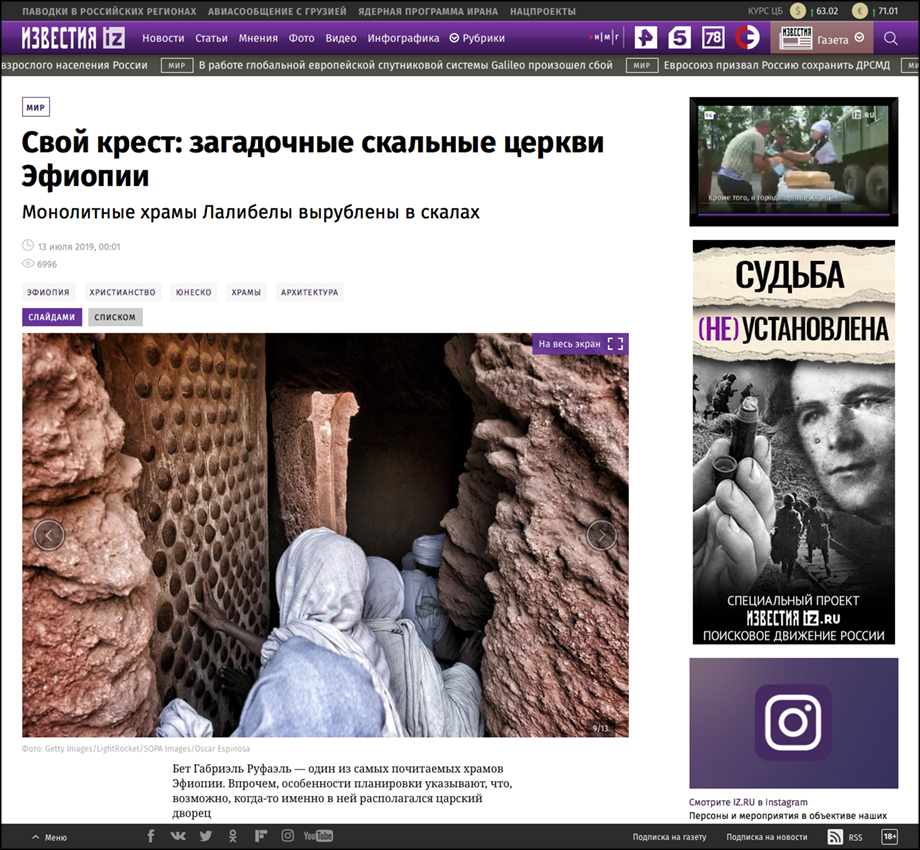Show previous slide with left arrow
Image resolution: width=920 pixels, height=850 pixels.
pyautogui.click(x=49, y=535)
